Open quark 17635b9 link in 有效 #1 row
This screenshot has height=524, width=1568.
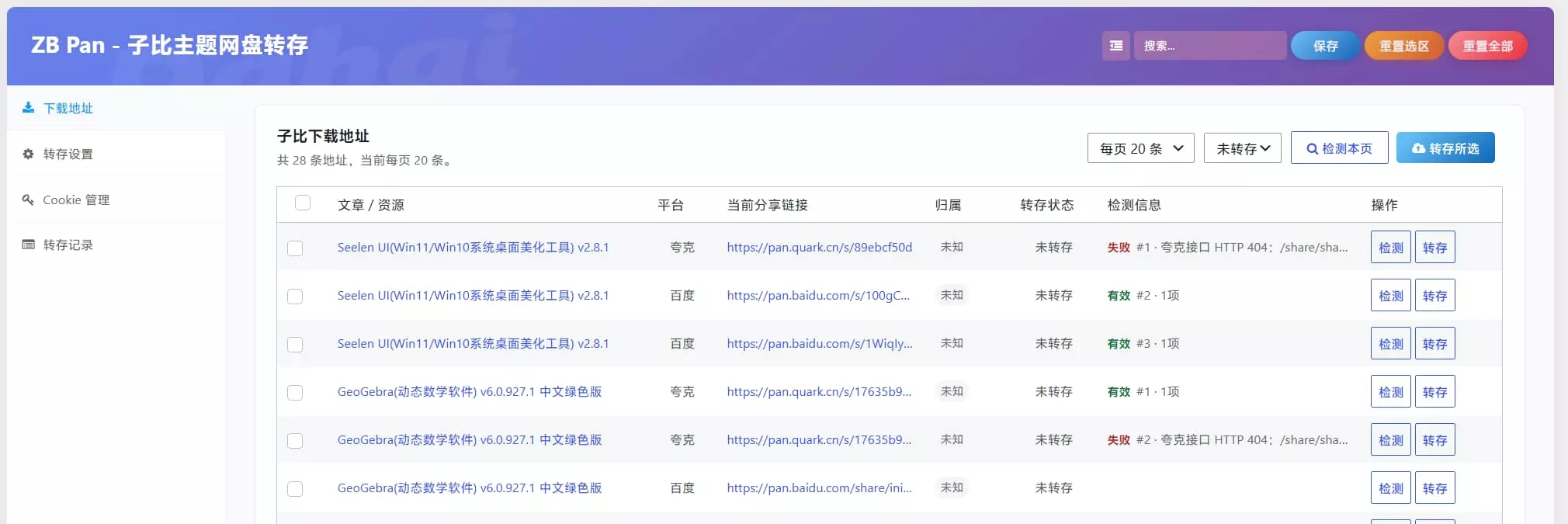[x=819, y=391]
